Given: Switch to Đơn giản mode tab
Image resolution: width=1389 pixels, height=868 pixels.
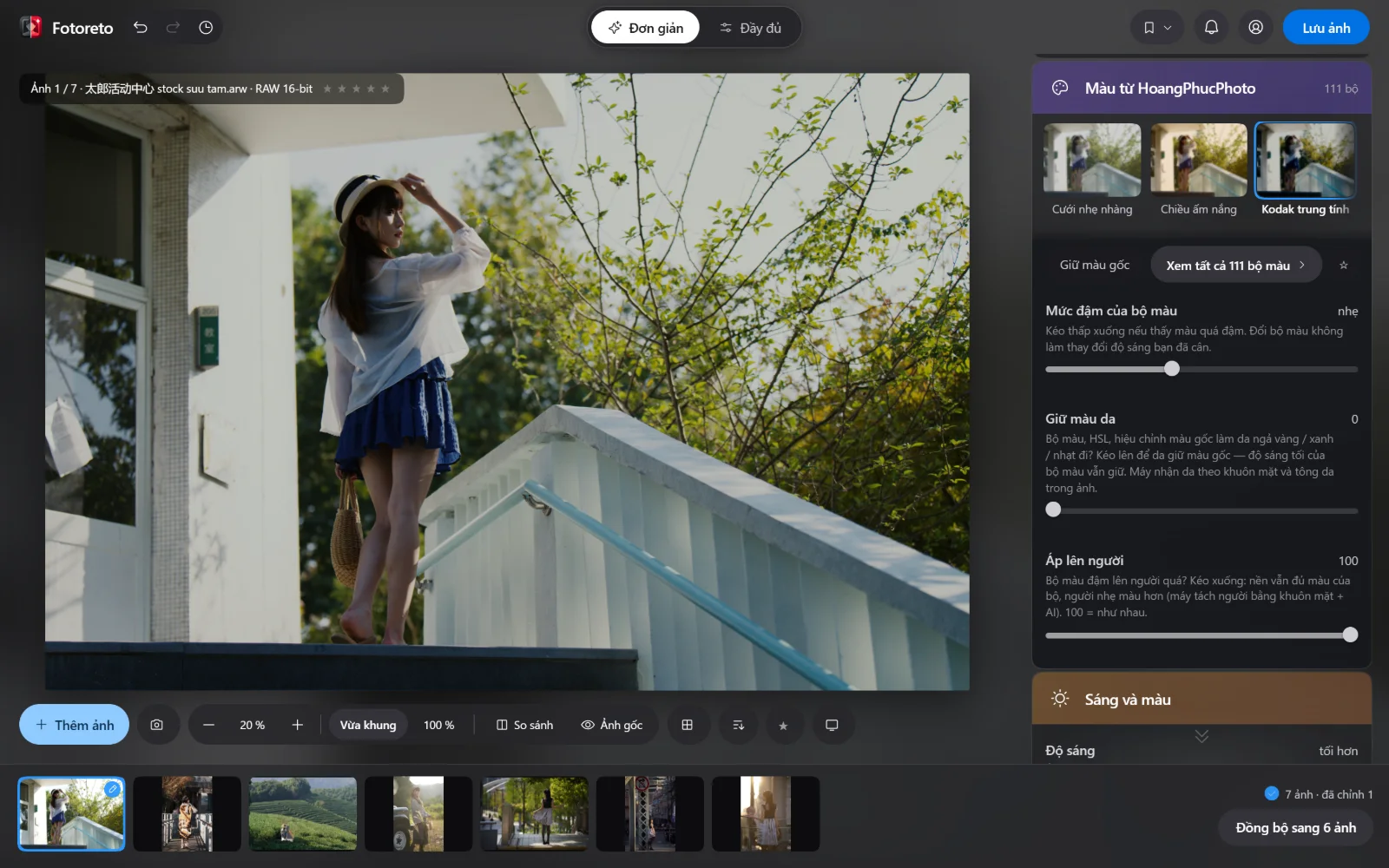Looking at the screenshot, I should pos(645,28).
